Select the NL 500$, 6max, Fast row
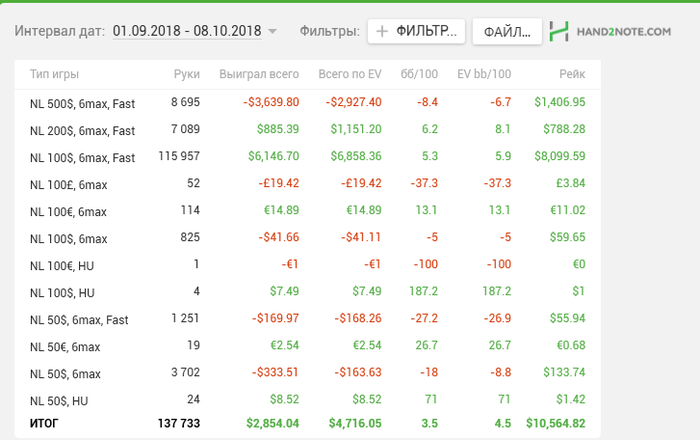This screenshot has height=440, width=700. tap(307, 103)
